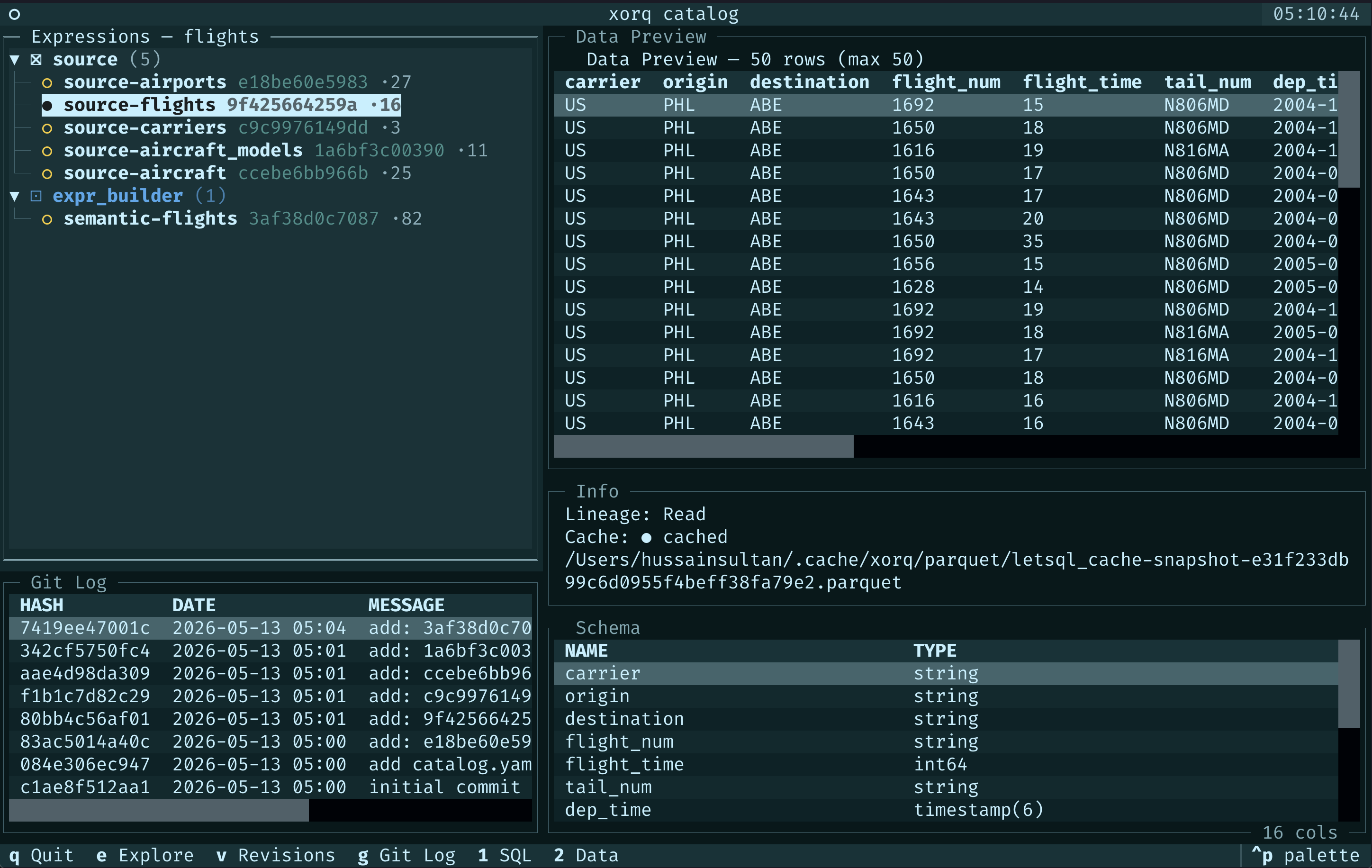Click the filled dot beside source-flights

point(47,106)
